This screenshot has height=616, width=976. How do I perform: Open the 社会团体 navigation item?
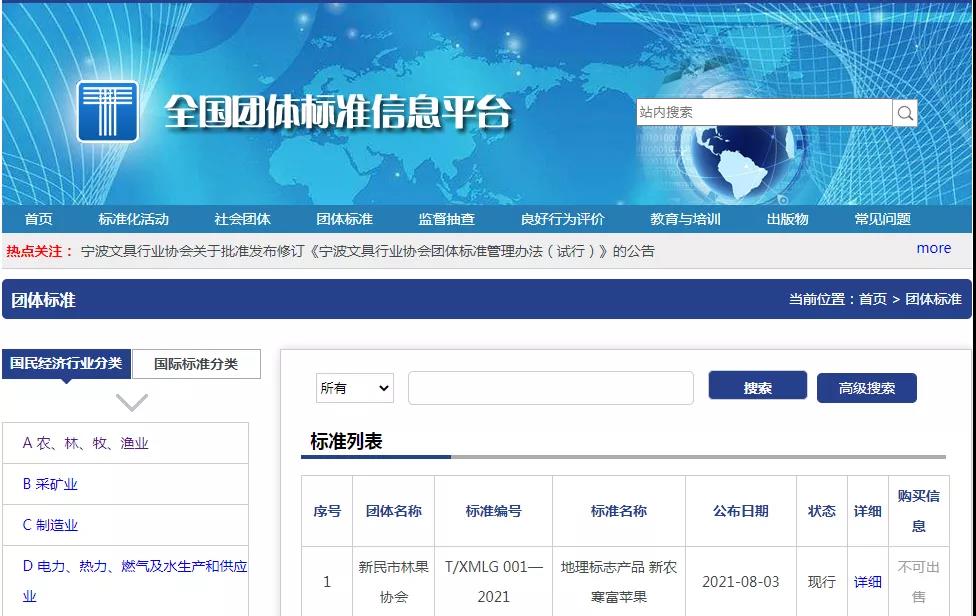(x=242, y=219)
